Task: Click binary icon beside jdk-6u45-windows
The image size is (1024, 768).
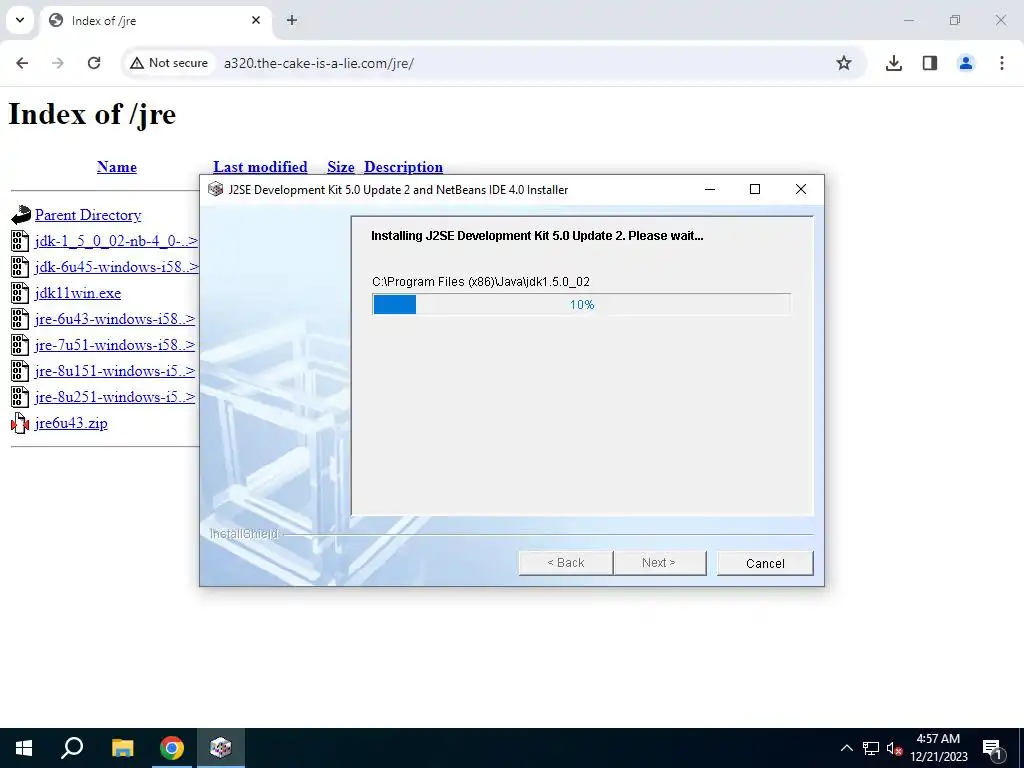Action: (x=20, y=267)
